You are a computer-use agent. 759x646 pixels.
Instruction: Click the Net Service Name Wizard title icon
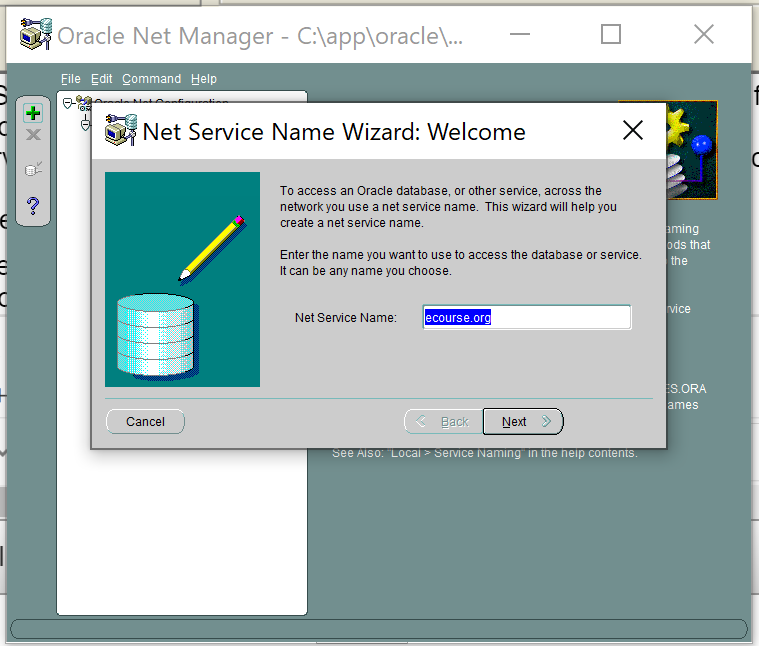click(121, 131)
